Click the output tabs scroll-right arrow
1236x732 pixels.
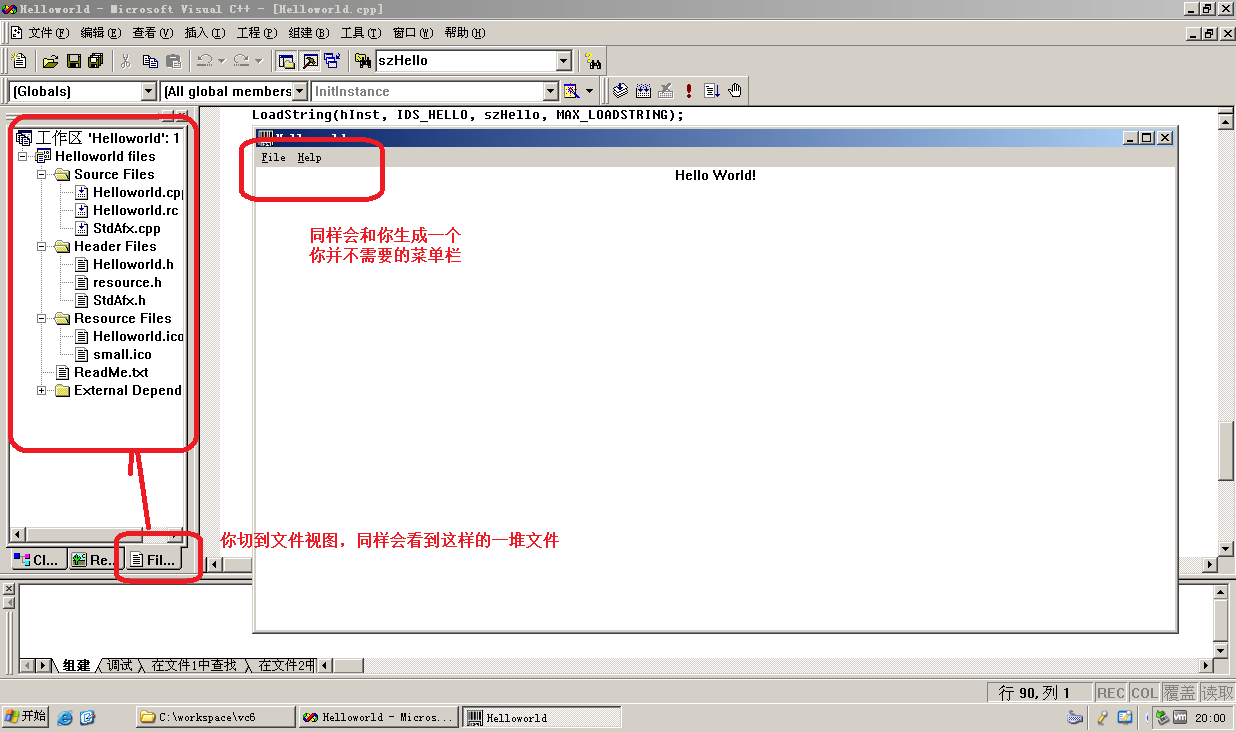(45, 666)
